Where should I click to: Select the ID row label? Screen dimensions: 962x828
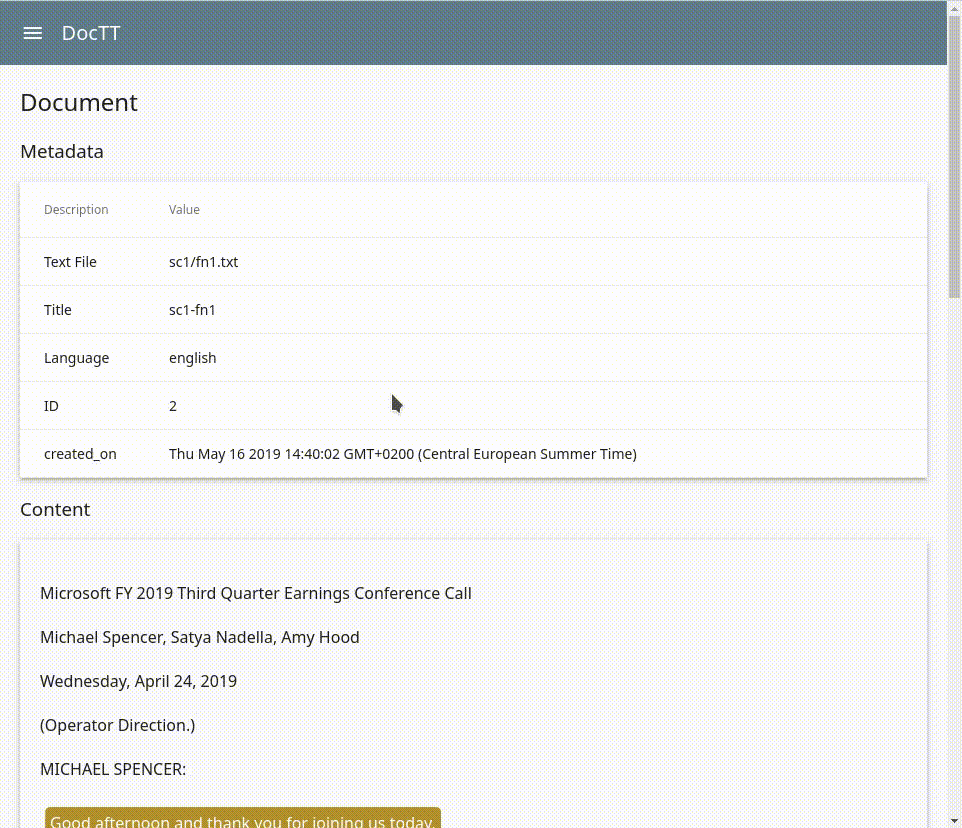pyautogui.click(x=51, y=406)
